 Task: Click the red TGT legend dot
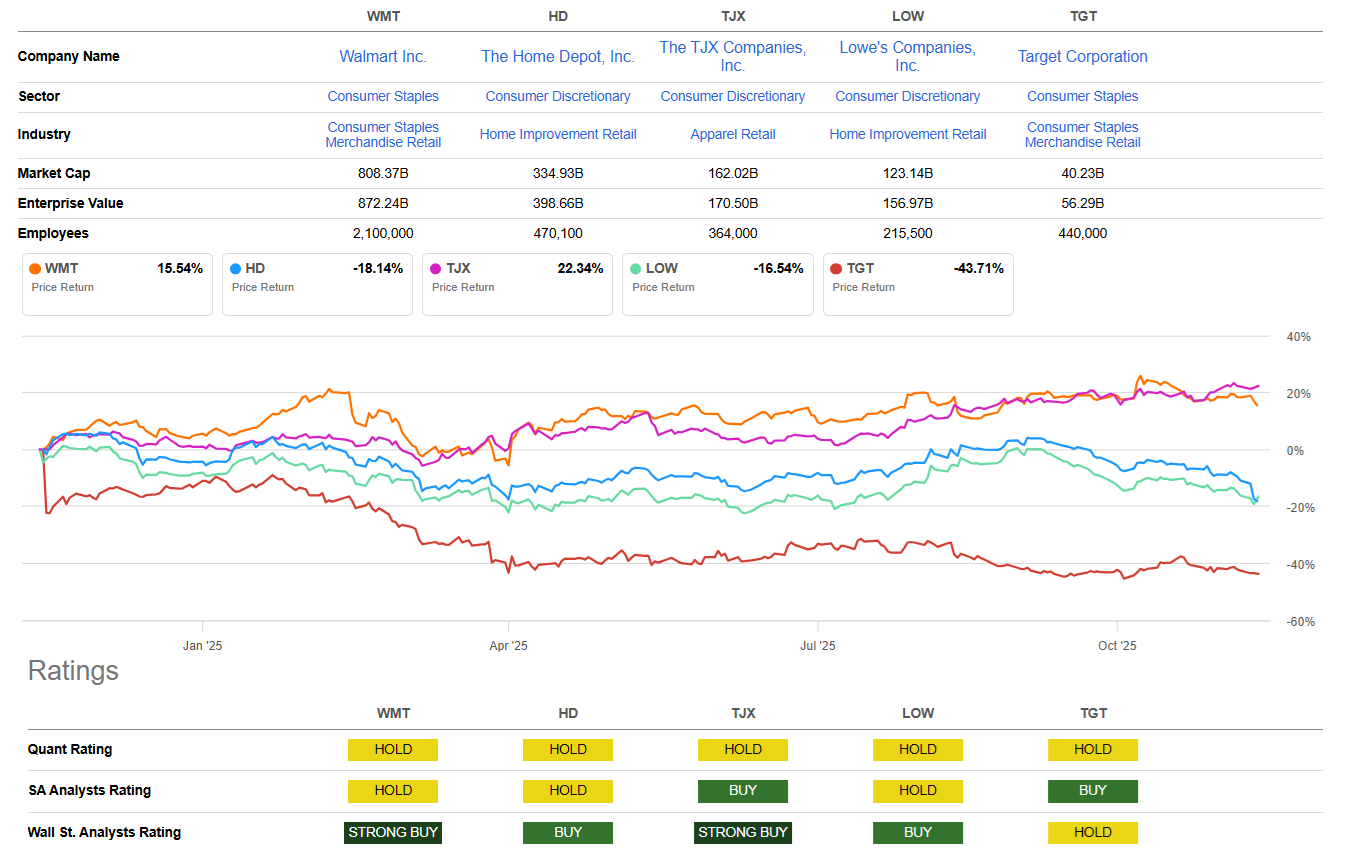point(836,269)
